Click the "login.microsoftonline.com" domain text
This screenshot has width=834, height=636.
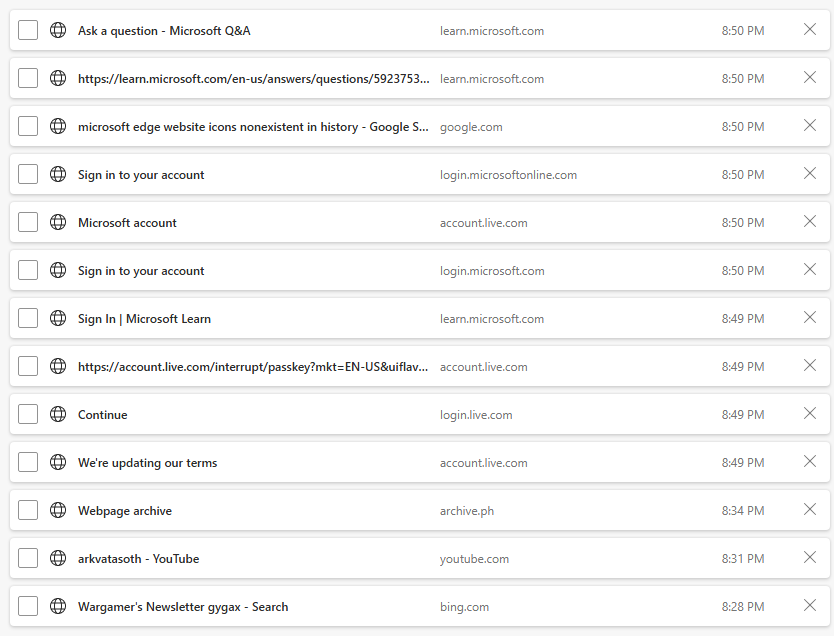pos(508,175)
